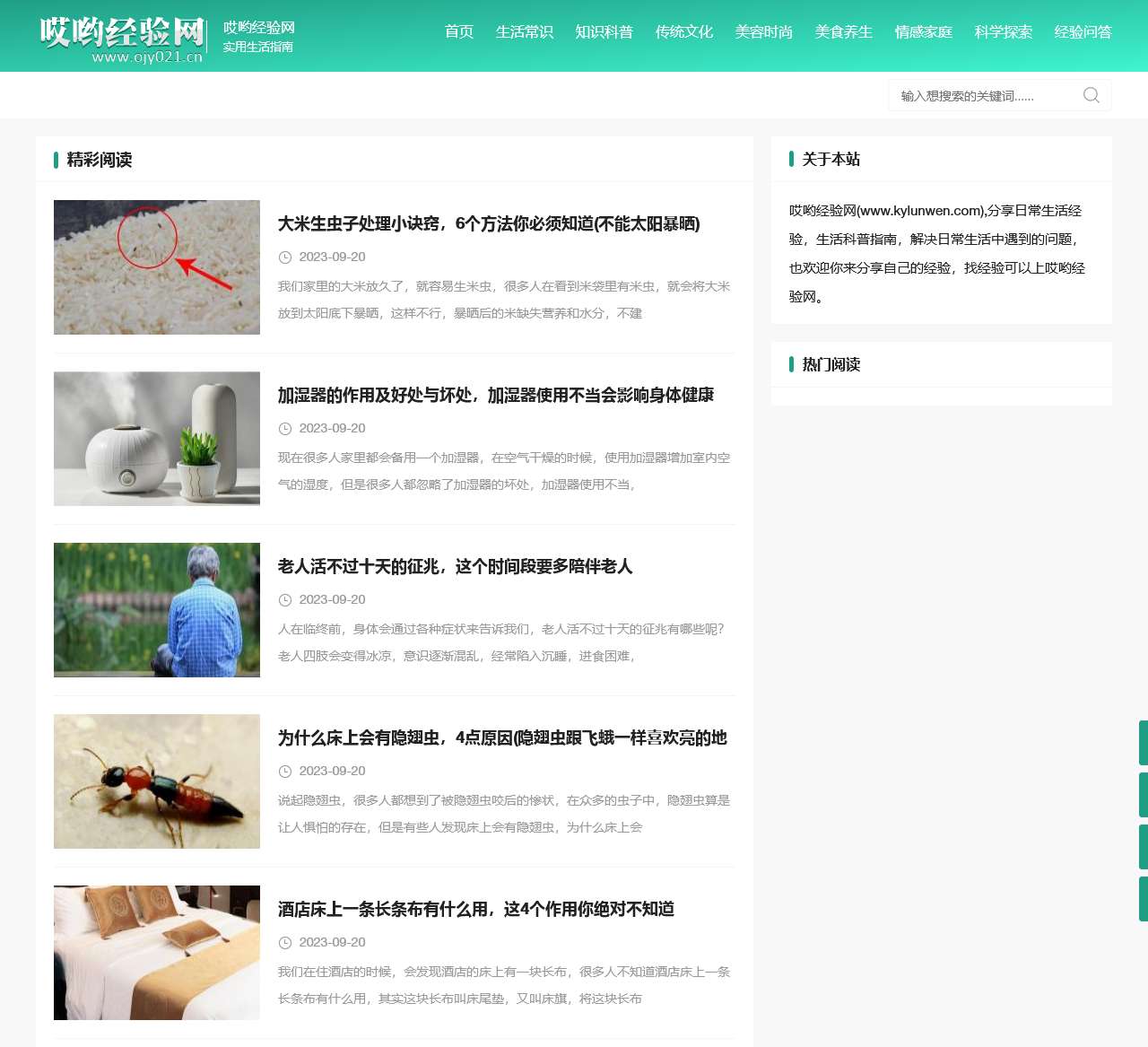Click the hotel bed thumbnail
Screen dimensions: 1148x1047
pyautogui.click(x=157, y=953)
